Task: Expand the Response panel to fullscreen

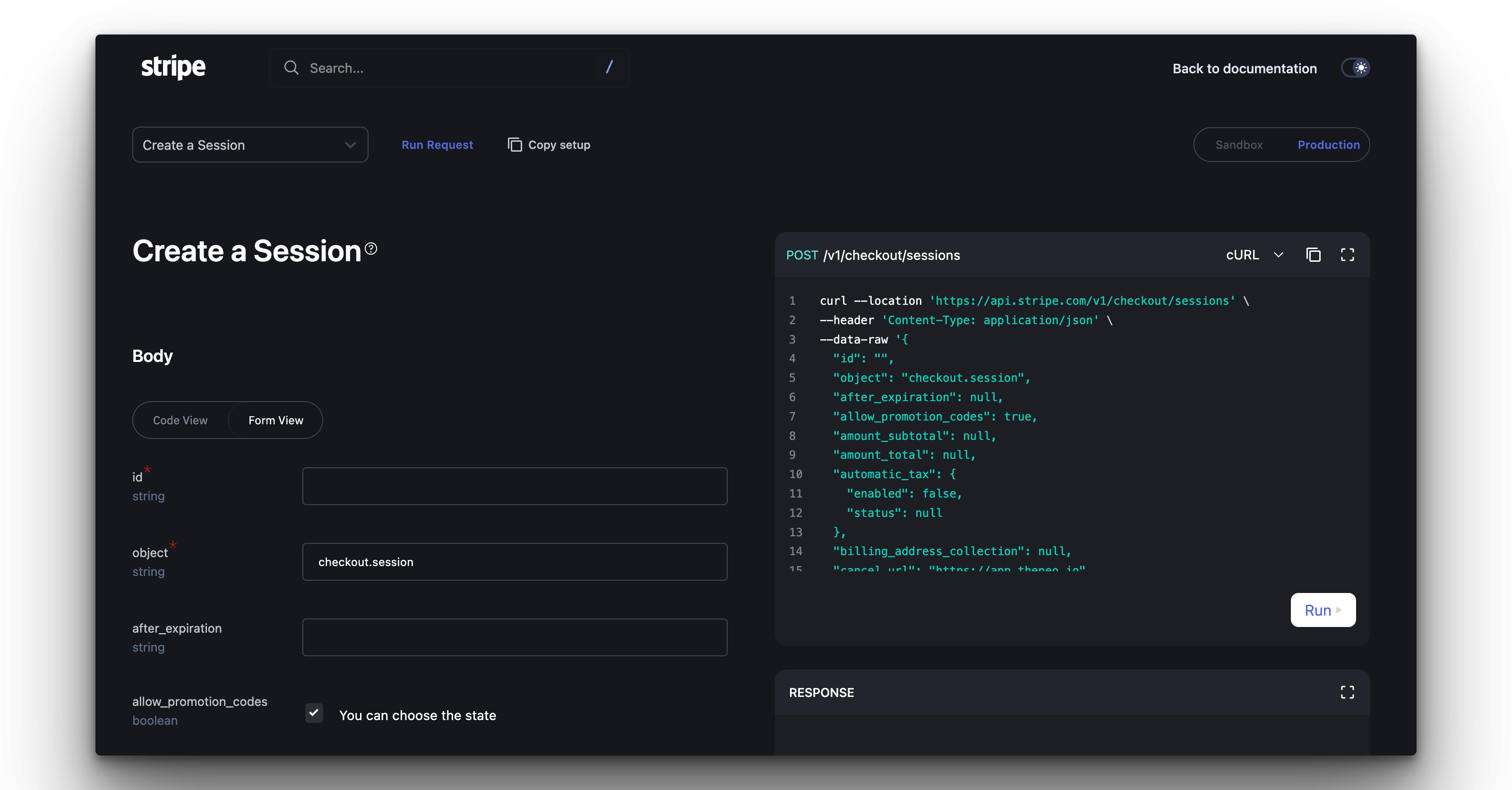Action: coord(1347,693)
